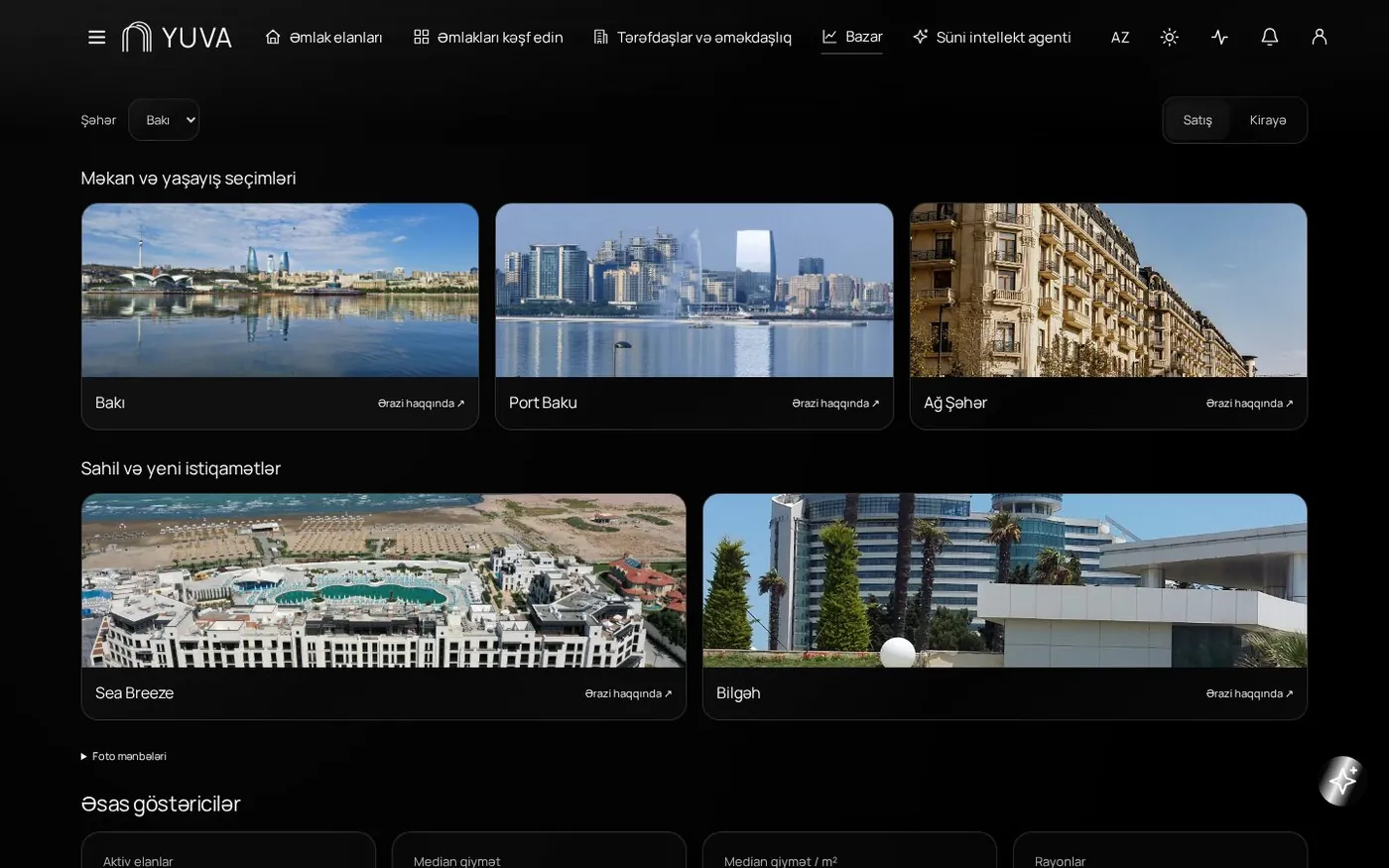The width and height of the screenshot is (1389, 868).
Task: Select the Bazar tab
Action: pyautogui.click(x=852, y=37)
